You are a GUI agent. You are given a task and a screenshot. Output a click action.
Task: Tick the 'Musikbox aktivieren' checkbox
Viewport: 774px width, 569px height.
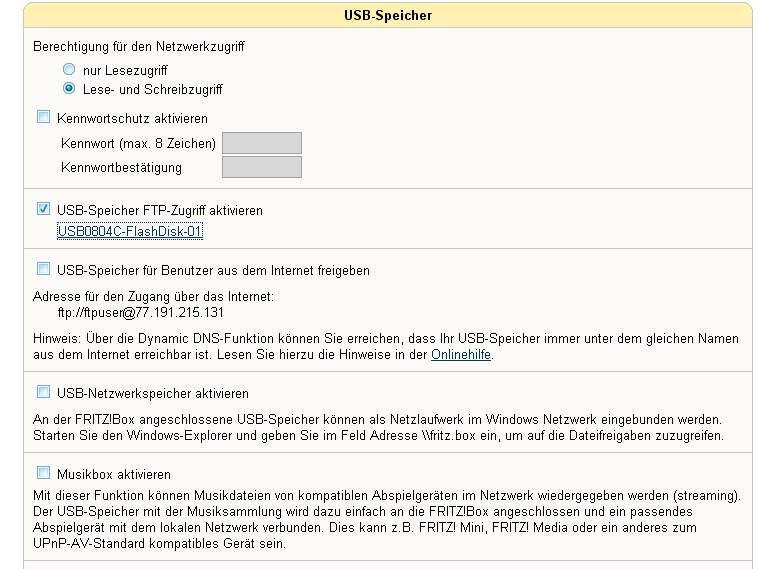coord(43,473)
